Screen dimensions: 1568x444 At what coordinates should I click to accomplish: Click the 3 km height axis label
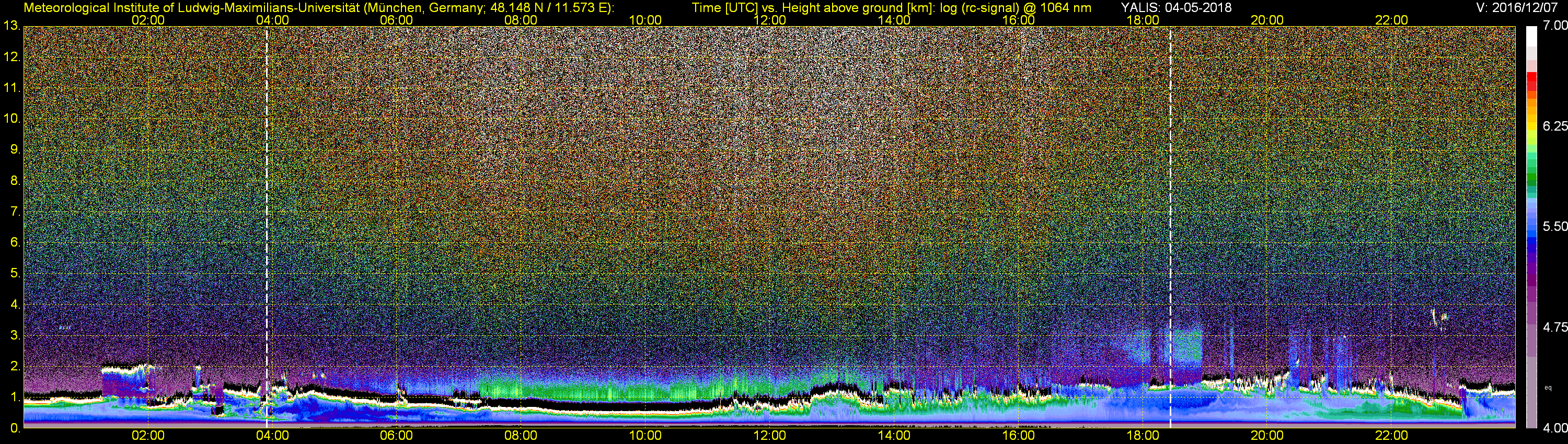click(x=15, y=336)
